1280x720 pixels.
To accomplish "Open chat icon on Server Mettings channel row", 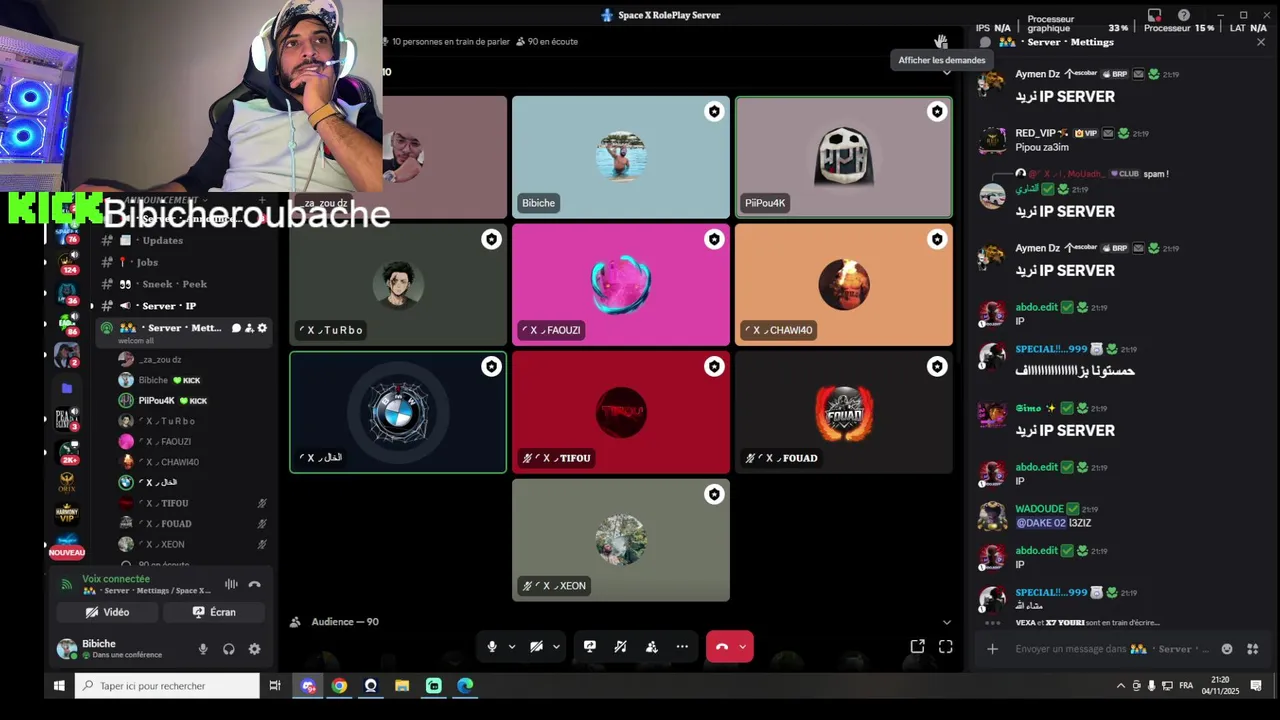I will (237, 328).
